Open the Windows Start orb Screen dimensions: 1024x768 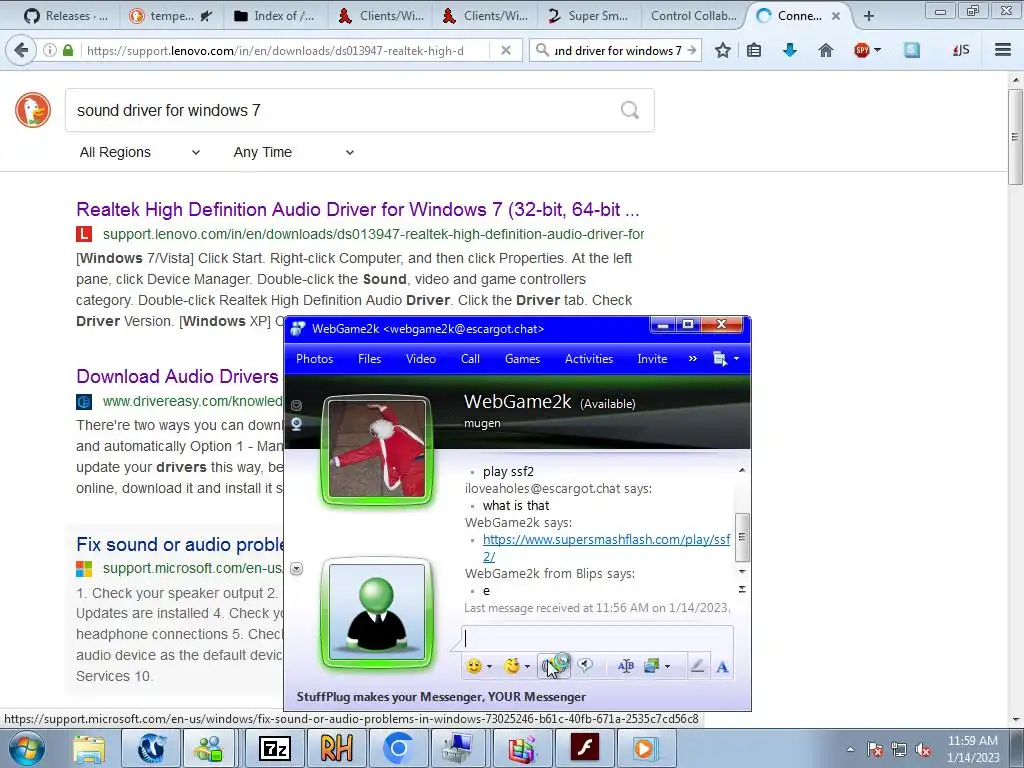coord(27,748)
